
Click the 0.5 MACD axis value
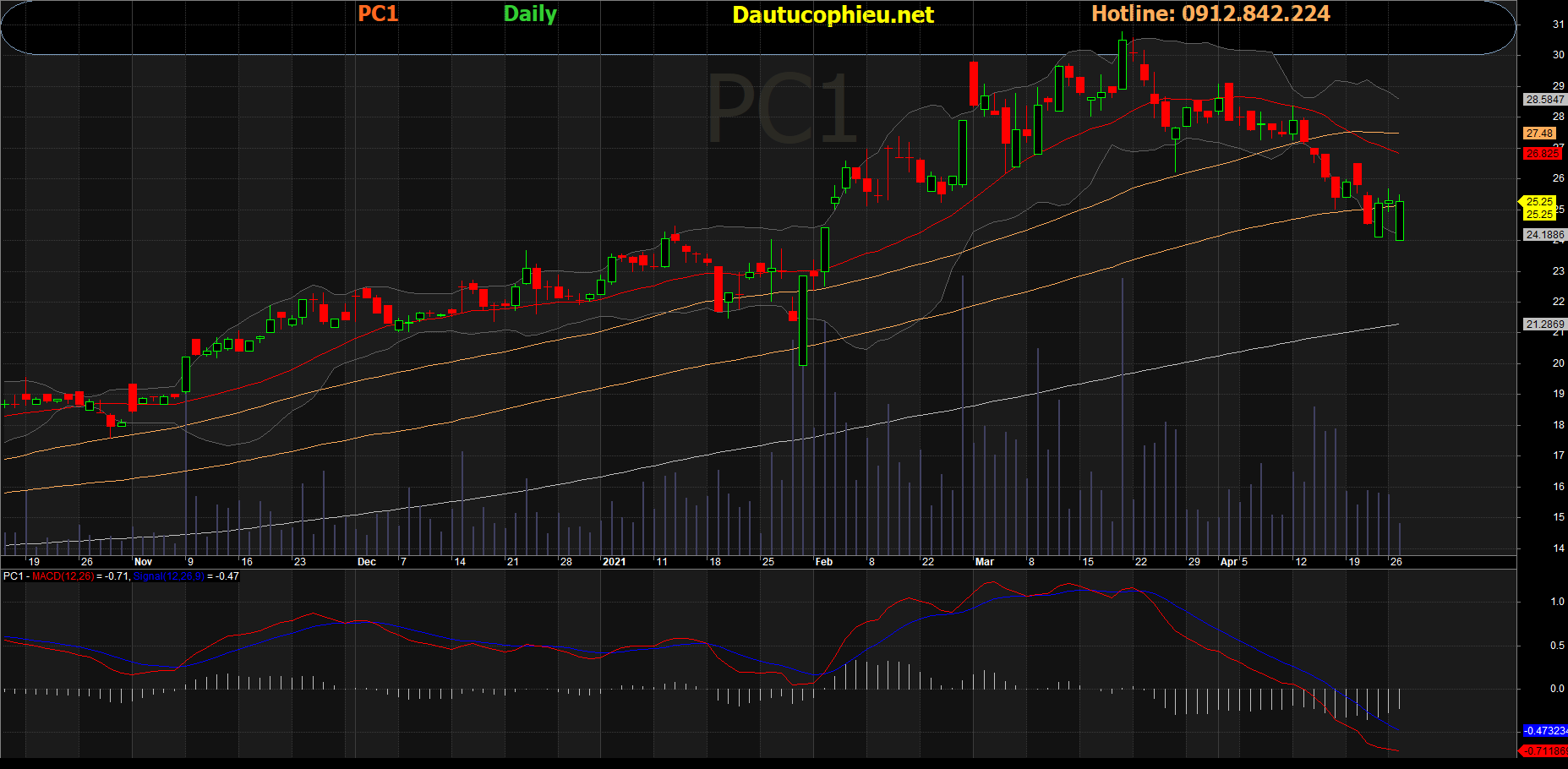pyautogui.click(x=1557, y=646)
